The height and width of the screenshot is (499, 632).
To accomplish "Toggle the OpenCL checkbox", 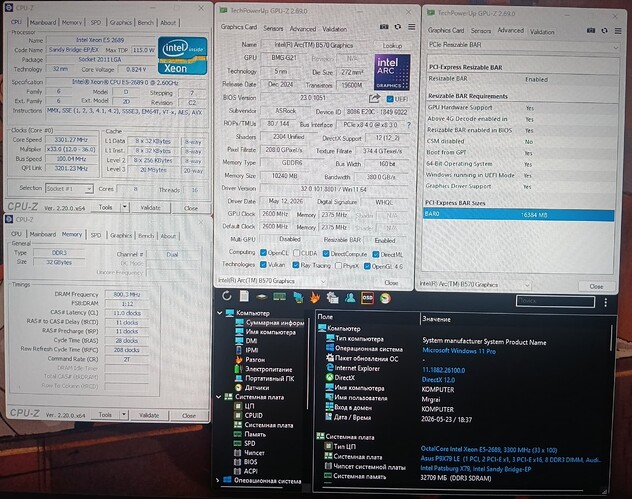I will click(x=263, y=253).
